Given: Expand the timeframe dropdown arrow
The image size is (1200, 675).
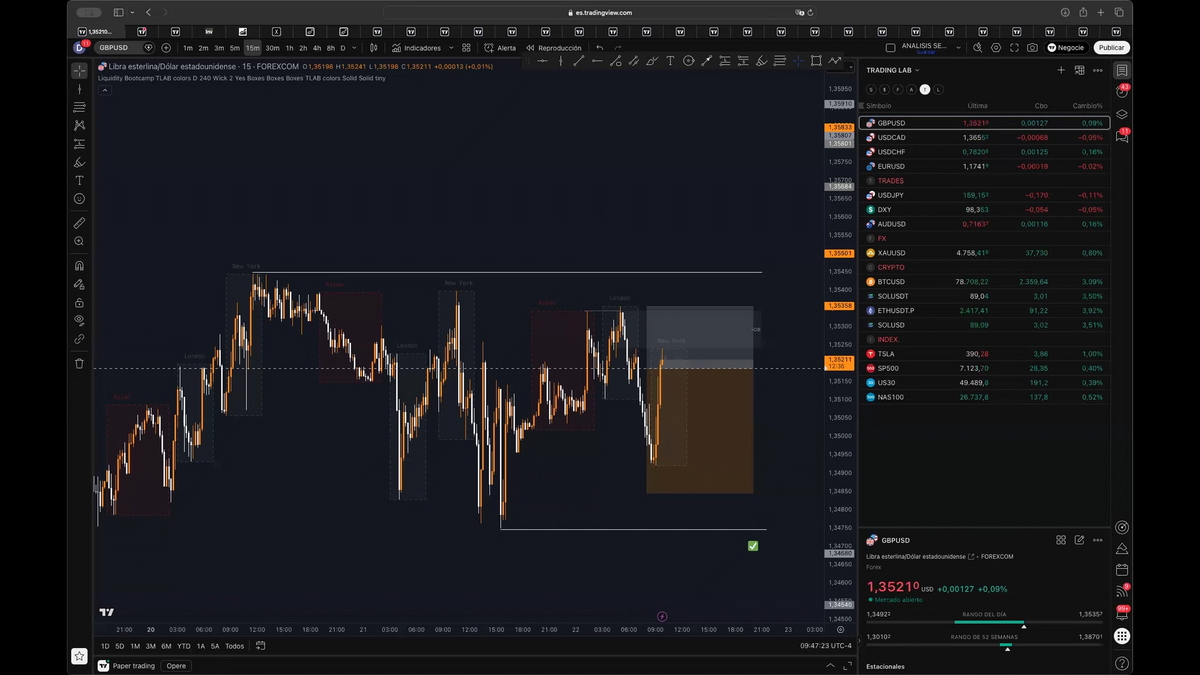Looking at the screenshot, I should tap(356, 47).
